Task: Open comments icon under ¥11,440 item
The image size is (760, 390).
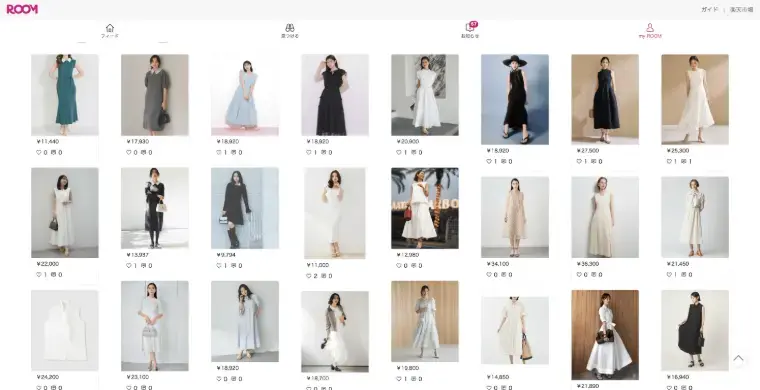Action: [x=54, y=152]
